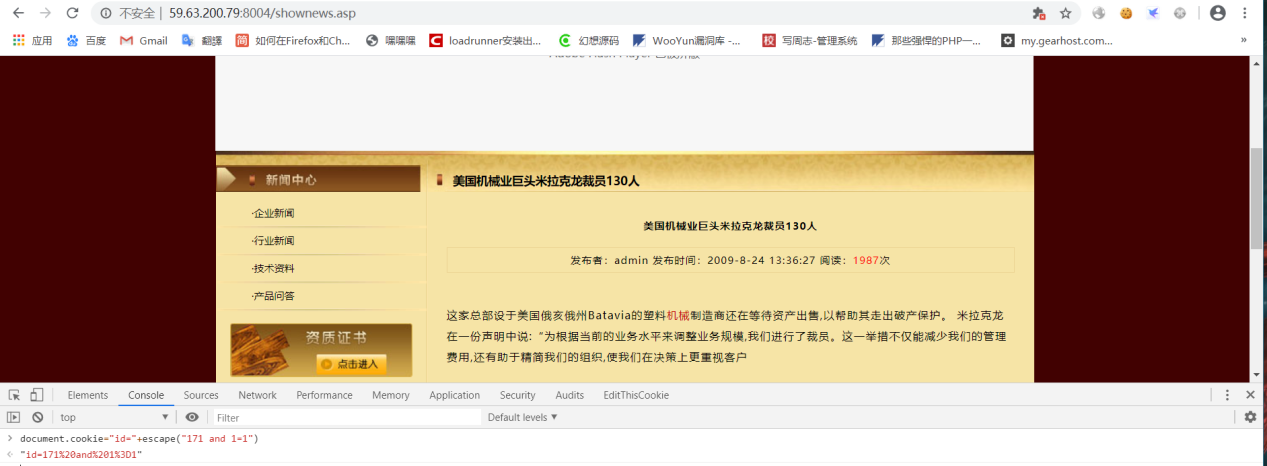Switch to the Memory tab

coord(391,395)
